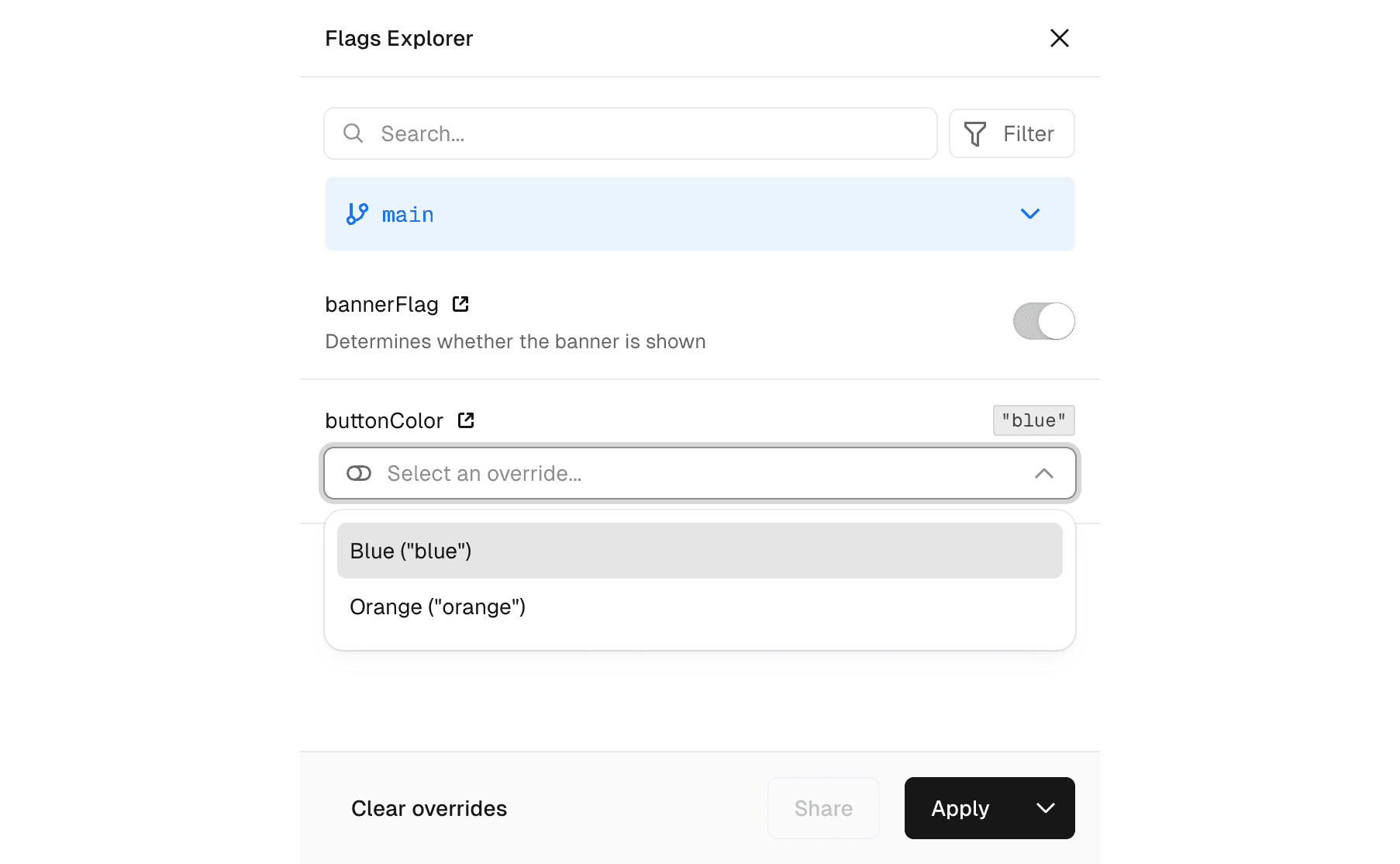Image resolution: width=1400 pixels, height=864 pixels.
Task: Click the git branch icon beside main
Action: coord(357,214)
